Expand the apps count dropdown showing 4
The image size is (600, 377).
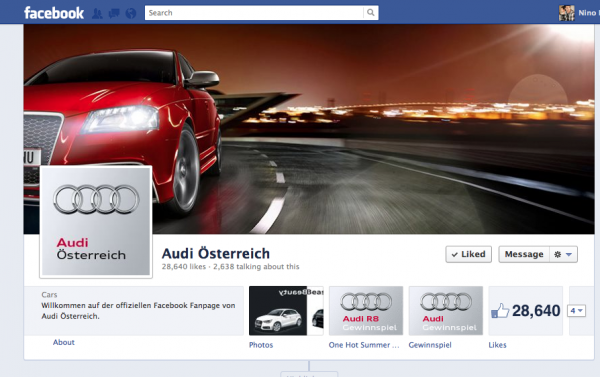pyautogui.click(x=576, y=310)
